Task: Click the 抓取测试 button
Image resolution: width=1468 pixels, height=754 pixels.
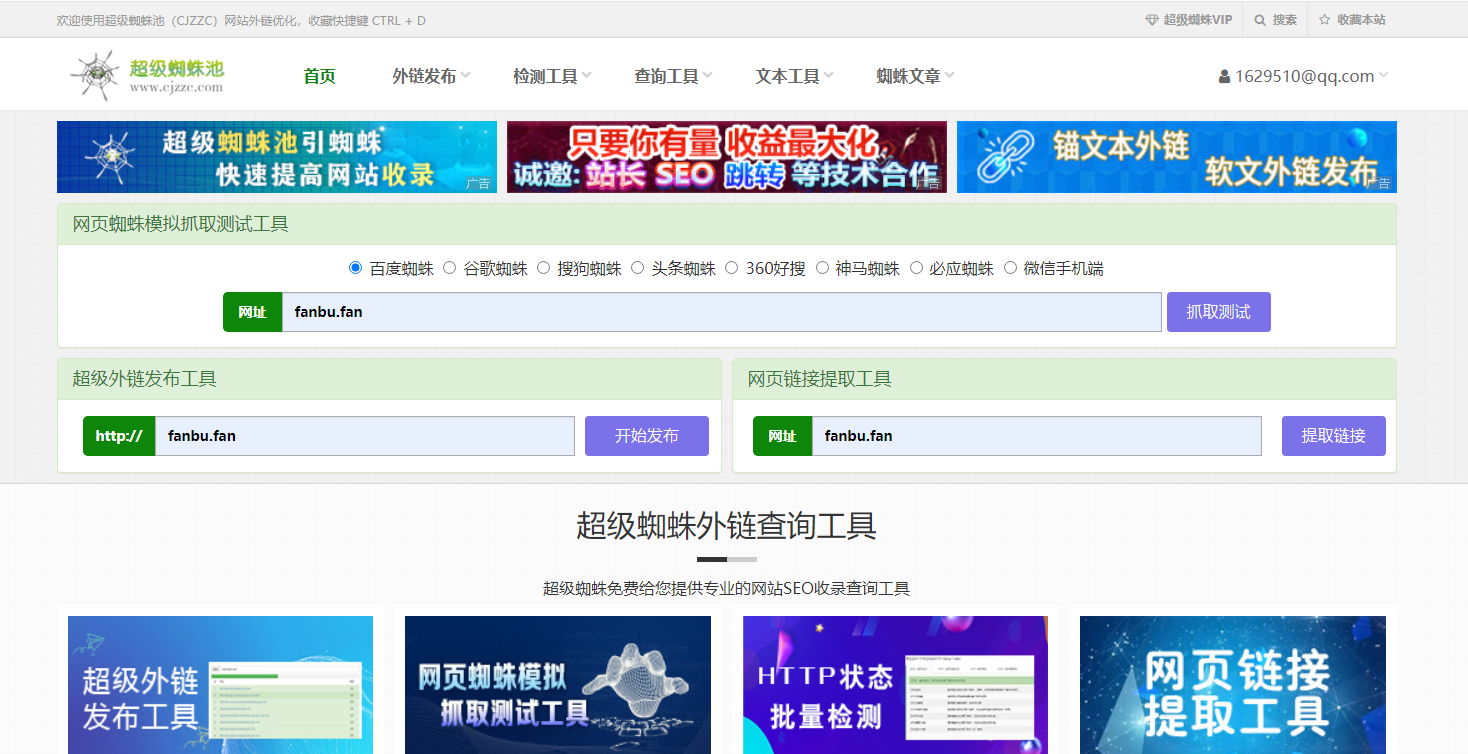Action: [1218, 311]
